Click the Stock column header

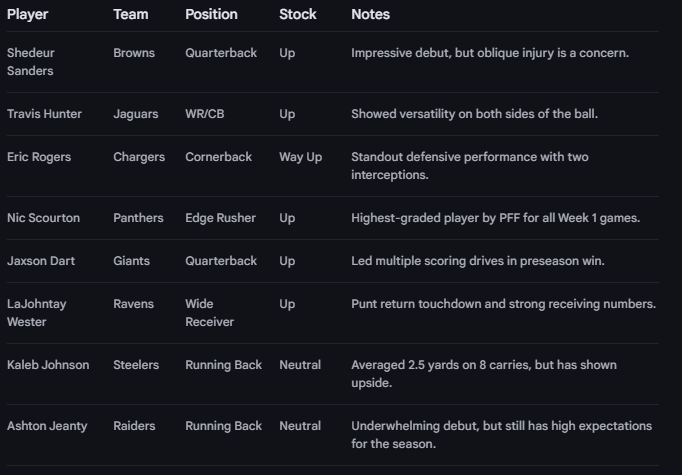(298, 15)
